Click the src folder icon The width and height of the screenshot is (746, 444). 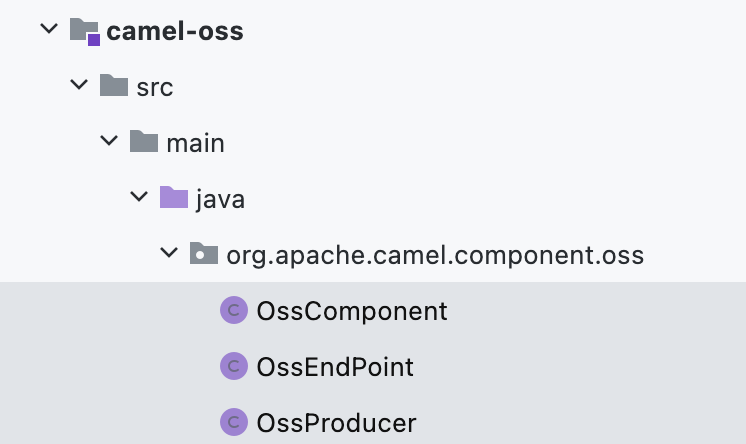[114, 86]
